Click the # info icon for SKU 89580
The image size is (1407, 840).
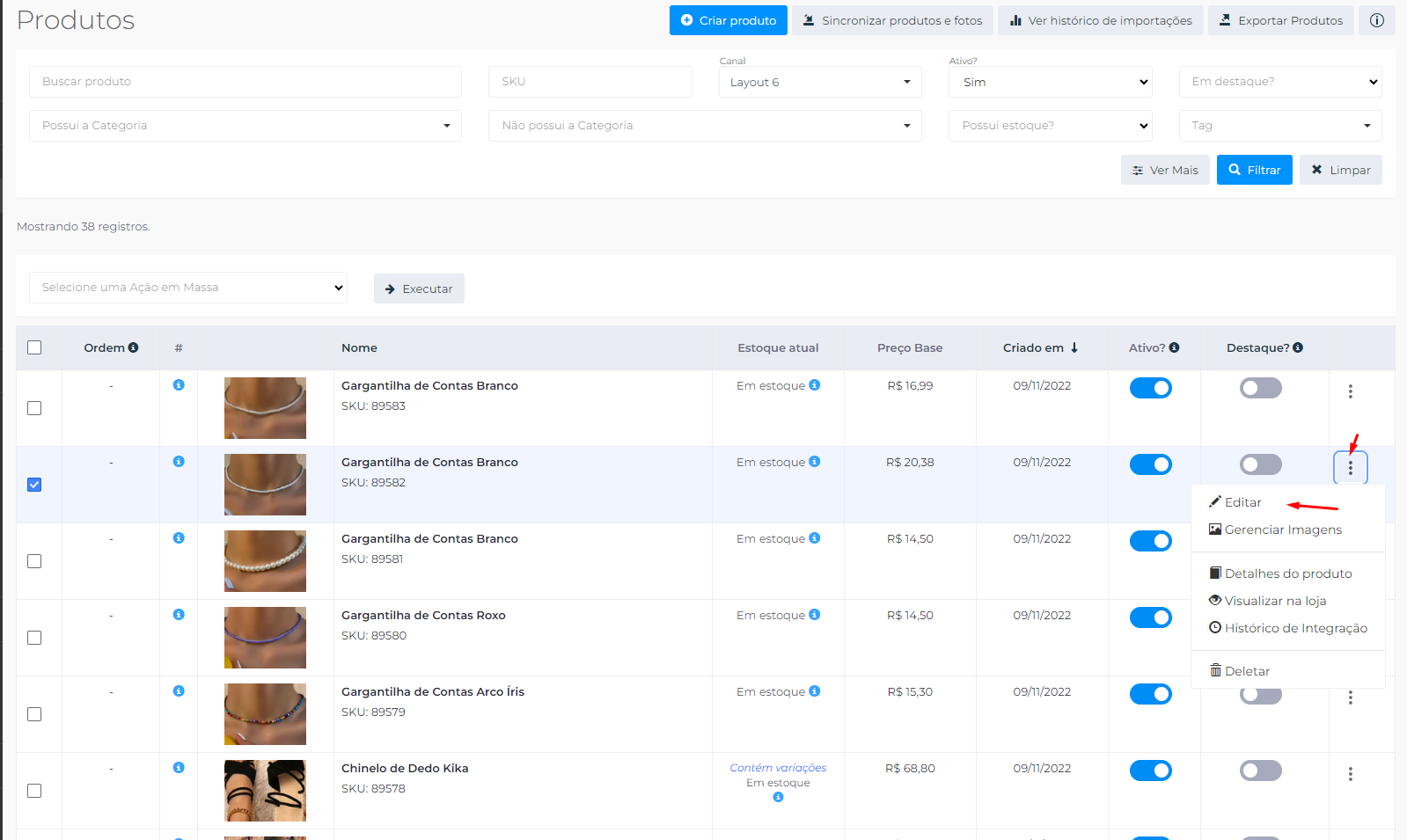coord(179,614)
